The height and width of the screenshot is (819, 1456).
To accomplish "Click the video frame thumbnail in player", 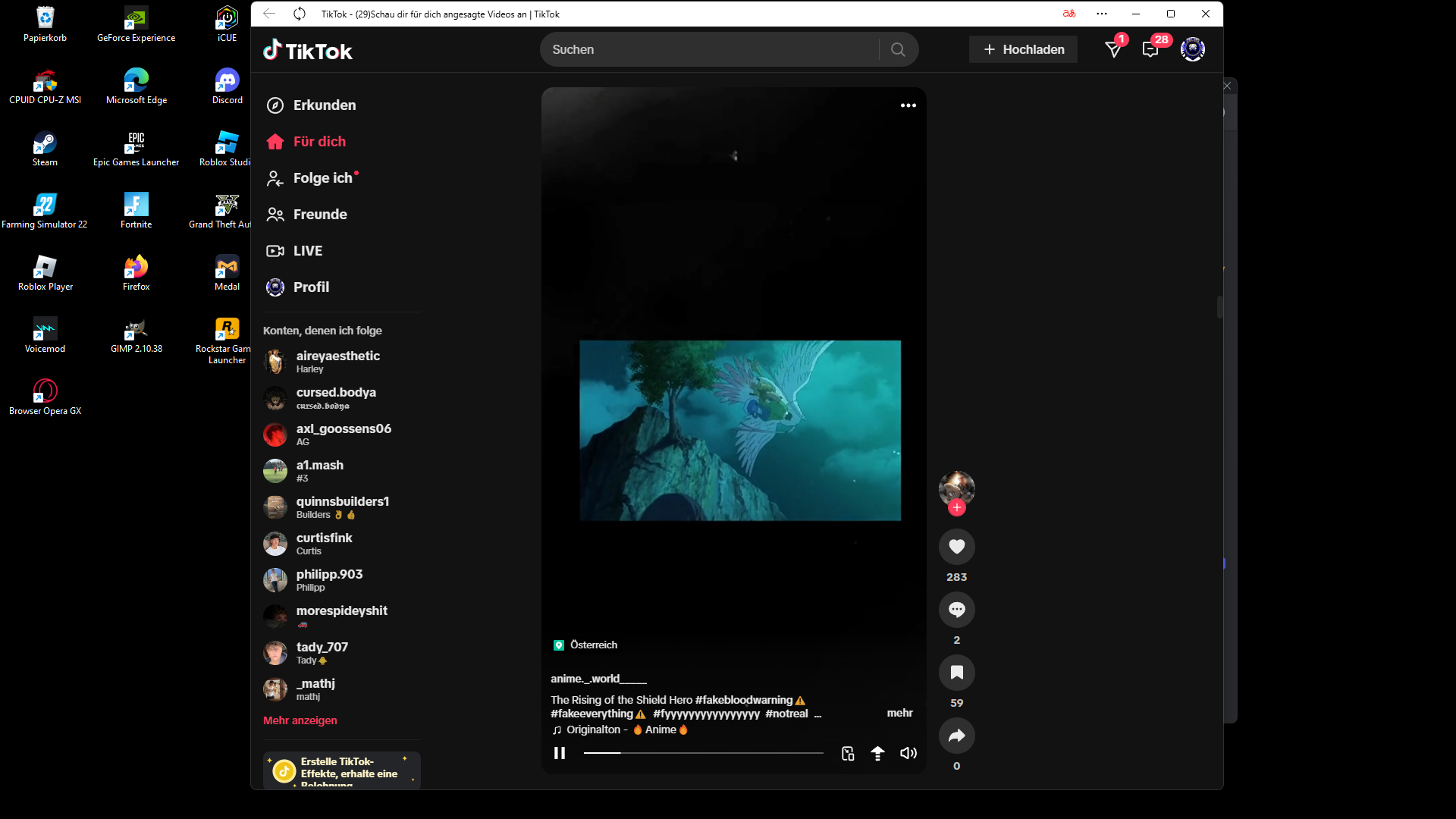I will point(740,430).
